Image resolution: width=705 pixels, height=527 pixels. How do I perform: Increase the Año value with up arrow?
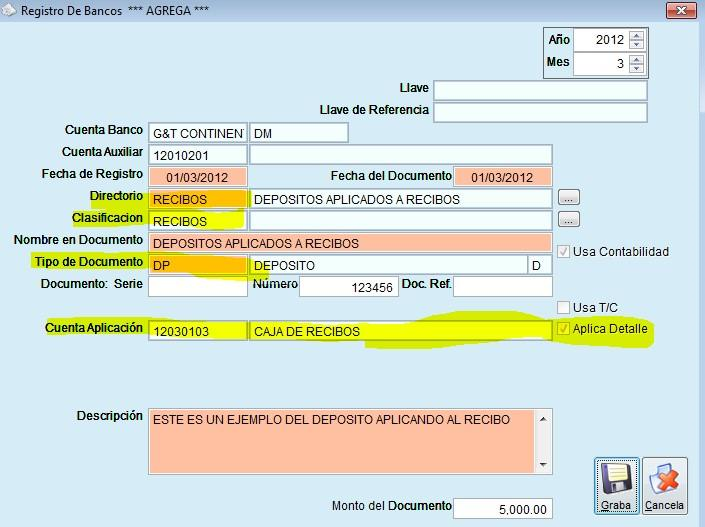coord(636,35)
